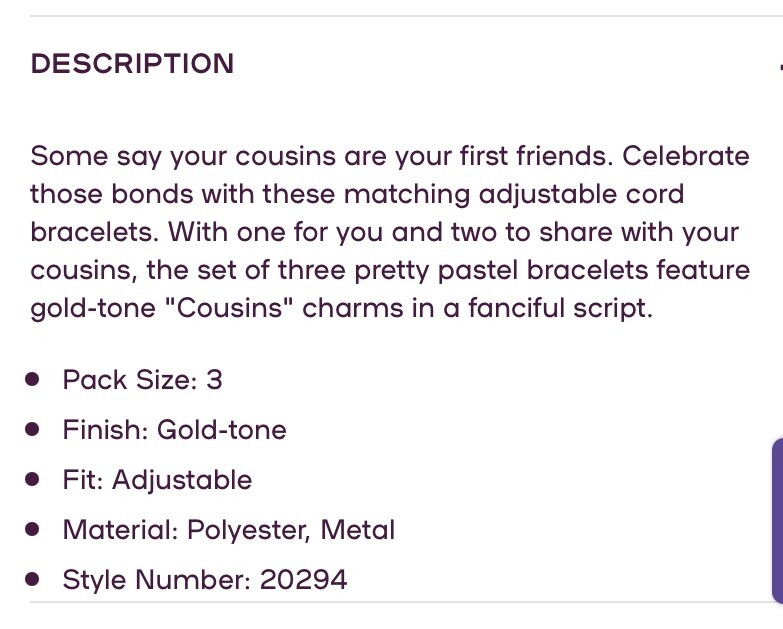This screenshot has height=629, width=783.
Task: Collapse the DESCRIPTION section header
Action: [x=132, y=64]
